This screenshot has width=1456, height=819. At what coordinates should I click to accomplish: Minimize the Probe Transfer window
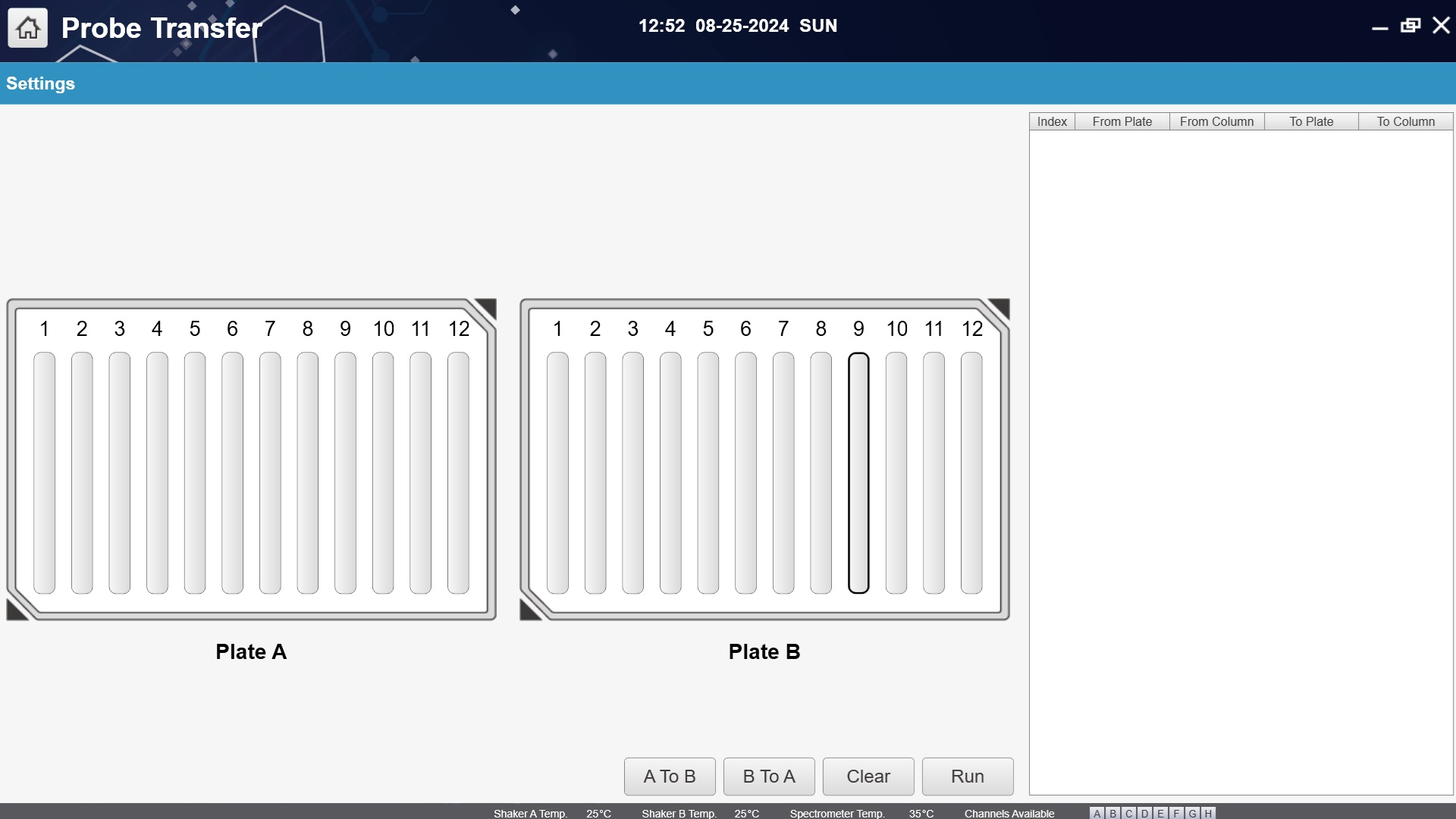[x=1380, y=27]
